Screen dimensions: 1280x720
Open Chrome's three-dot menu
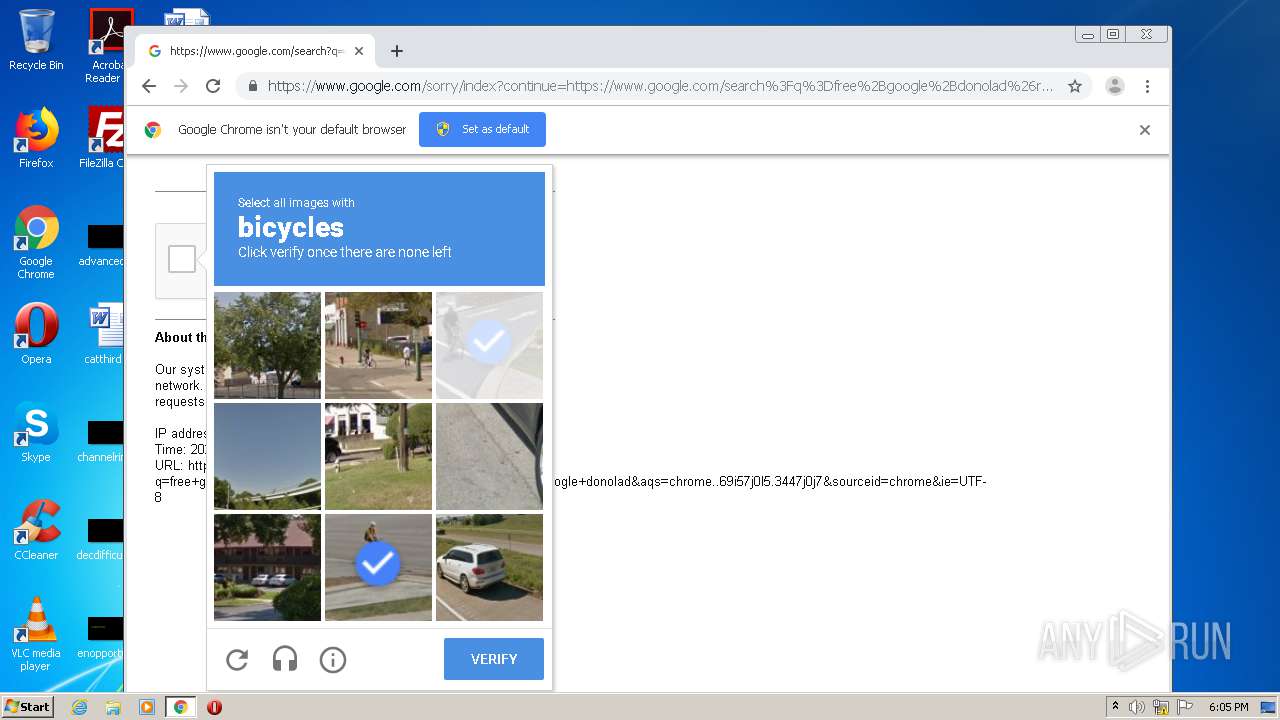coord(1147,86)
